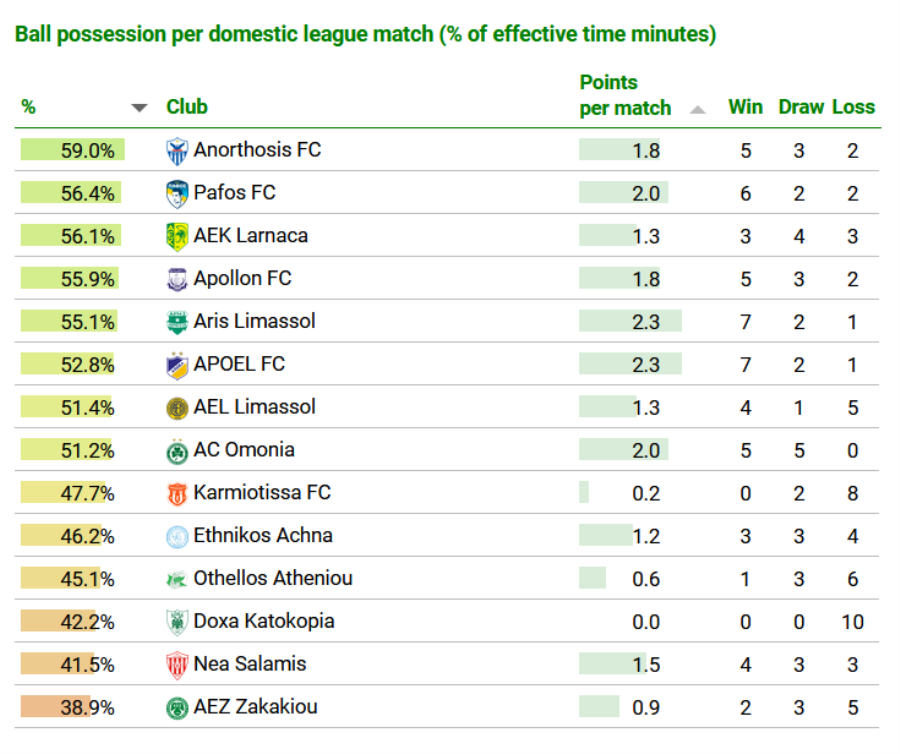This screenshot has width=900, height=754.
Task: Click the Nea Salamis club crest icon
Action: click(x=177, y=665)
